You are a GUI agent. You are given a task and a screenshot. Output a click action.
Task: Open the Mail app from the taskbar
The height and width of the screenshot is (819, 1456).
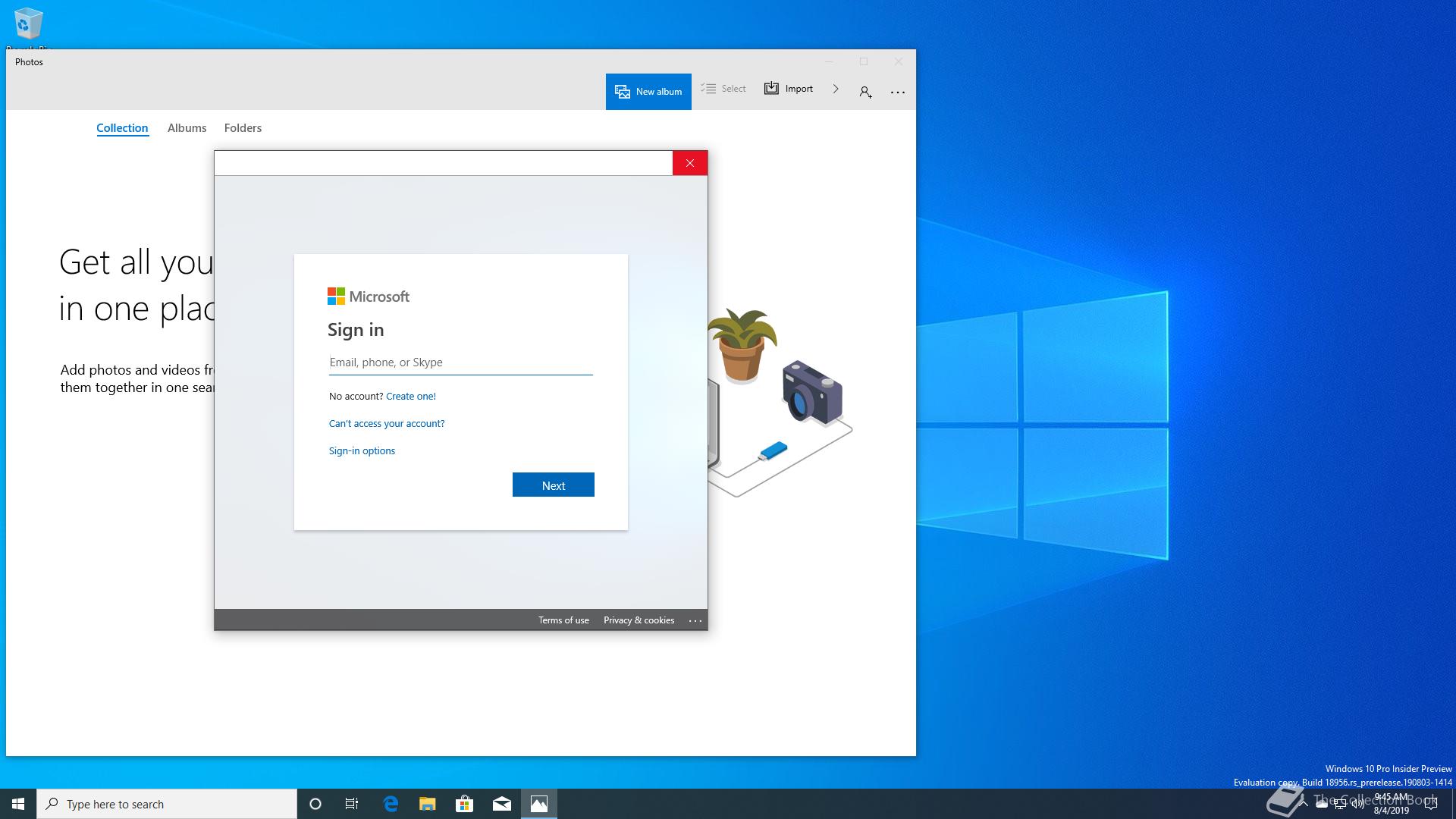click(502, 804)
